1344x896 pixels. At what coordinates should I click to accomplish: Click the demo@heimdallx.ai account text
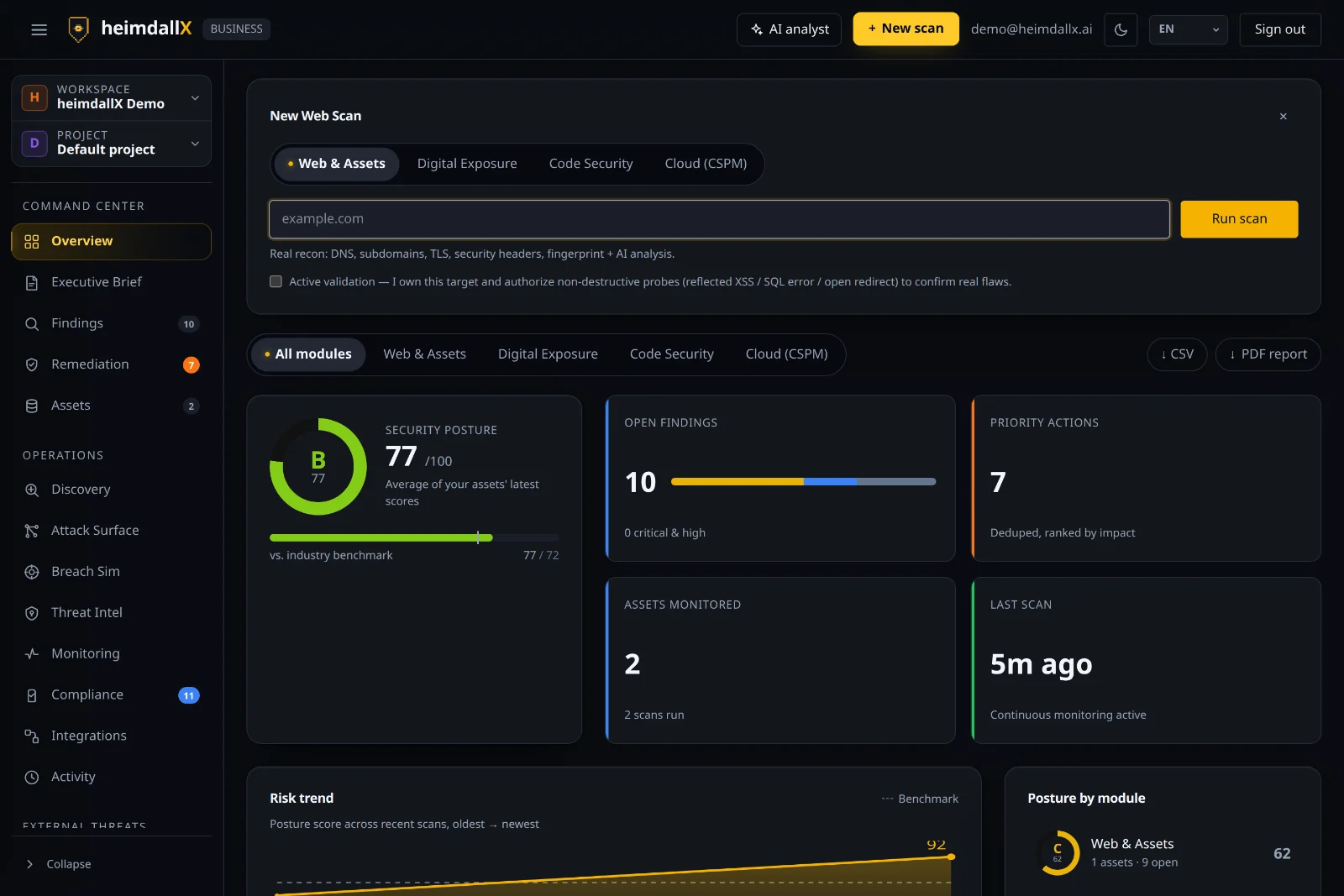click(1032, 29)
